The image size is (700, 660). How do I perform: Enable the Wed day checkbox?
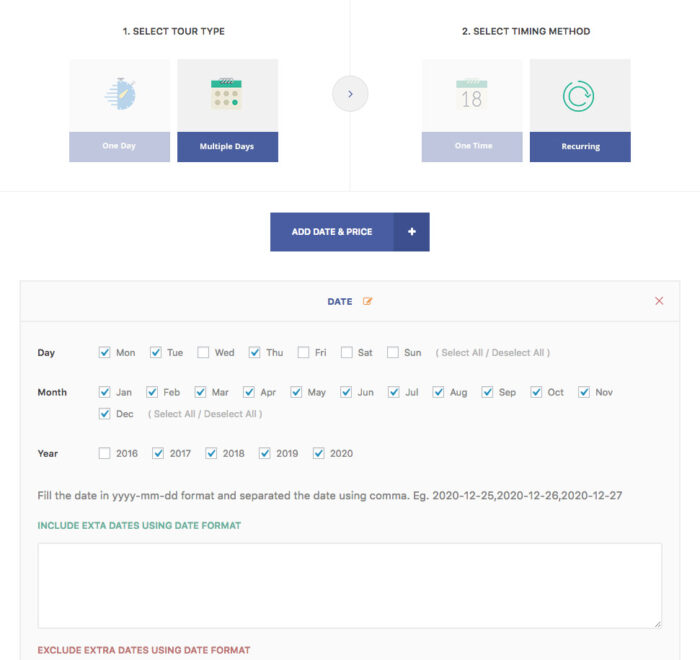(203, 353)
